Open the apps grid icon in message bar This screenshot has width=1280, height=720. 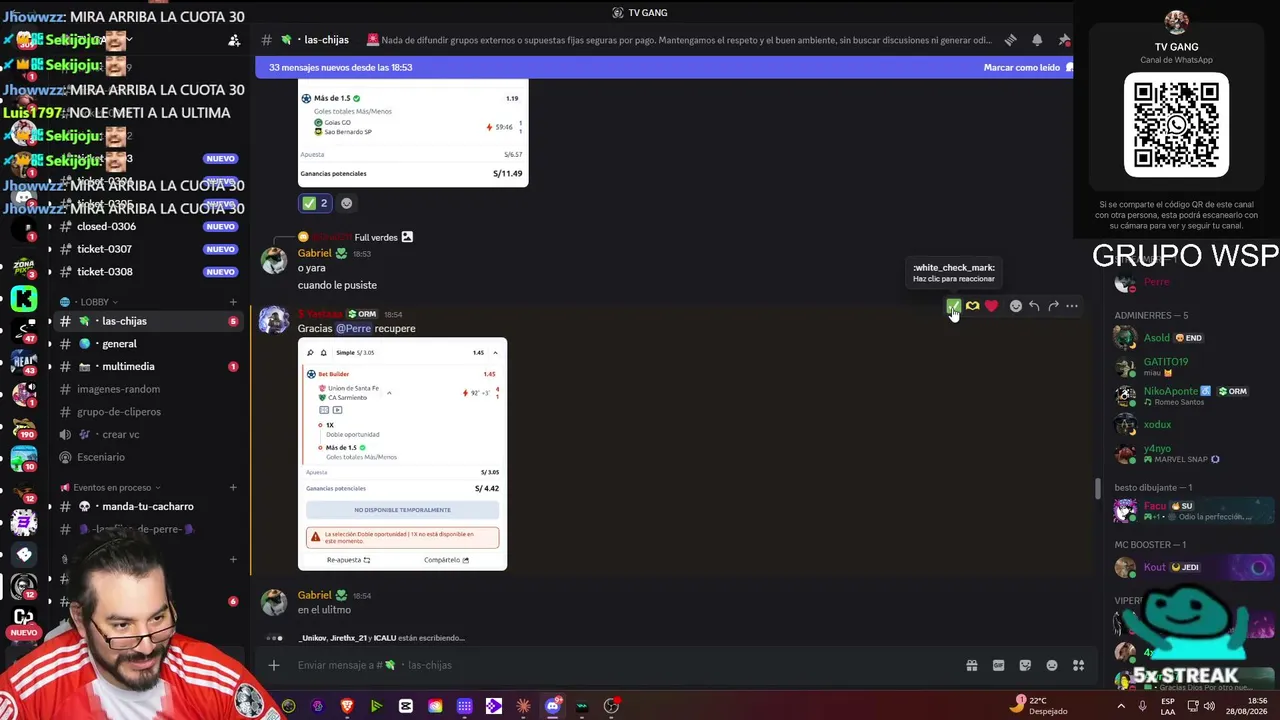point(1078,665)
